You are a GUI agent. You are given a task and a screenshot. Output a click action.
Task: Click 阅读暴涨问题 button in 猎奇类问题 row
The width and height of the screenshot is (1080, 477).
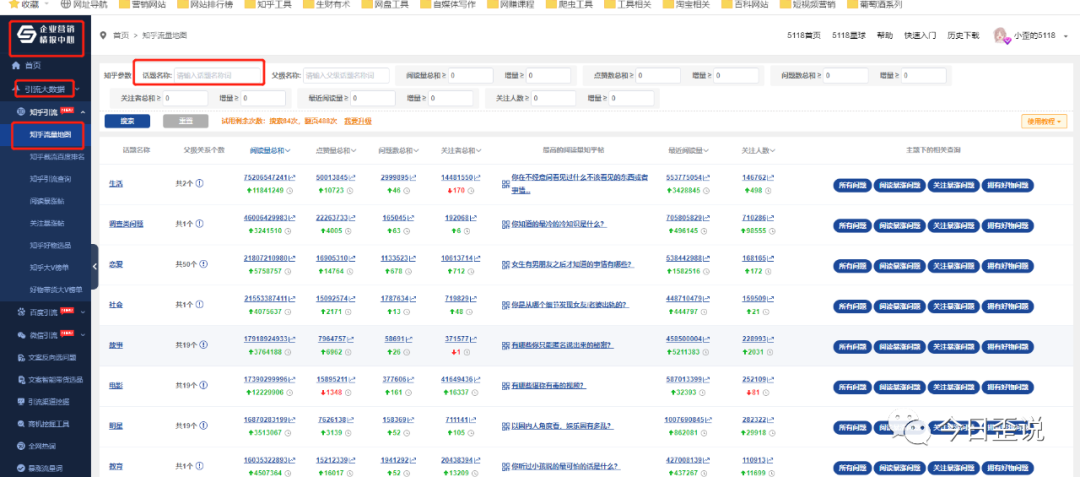(900, 224)
